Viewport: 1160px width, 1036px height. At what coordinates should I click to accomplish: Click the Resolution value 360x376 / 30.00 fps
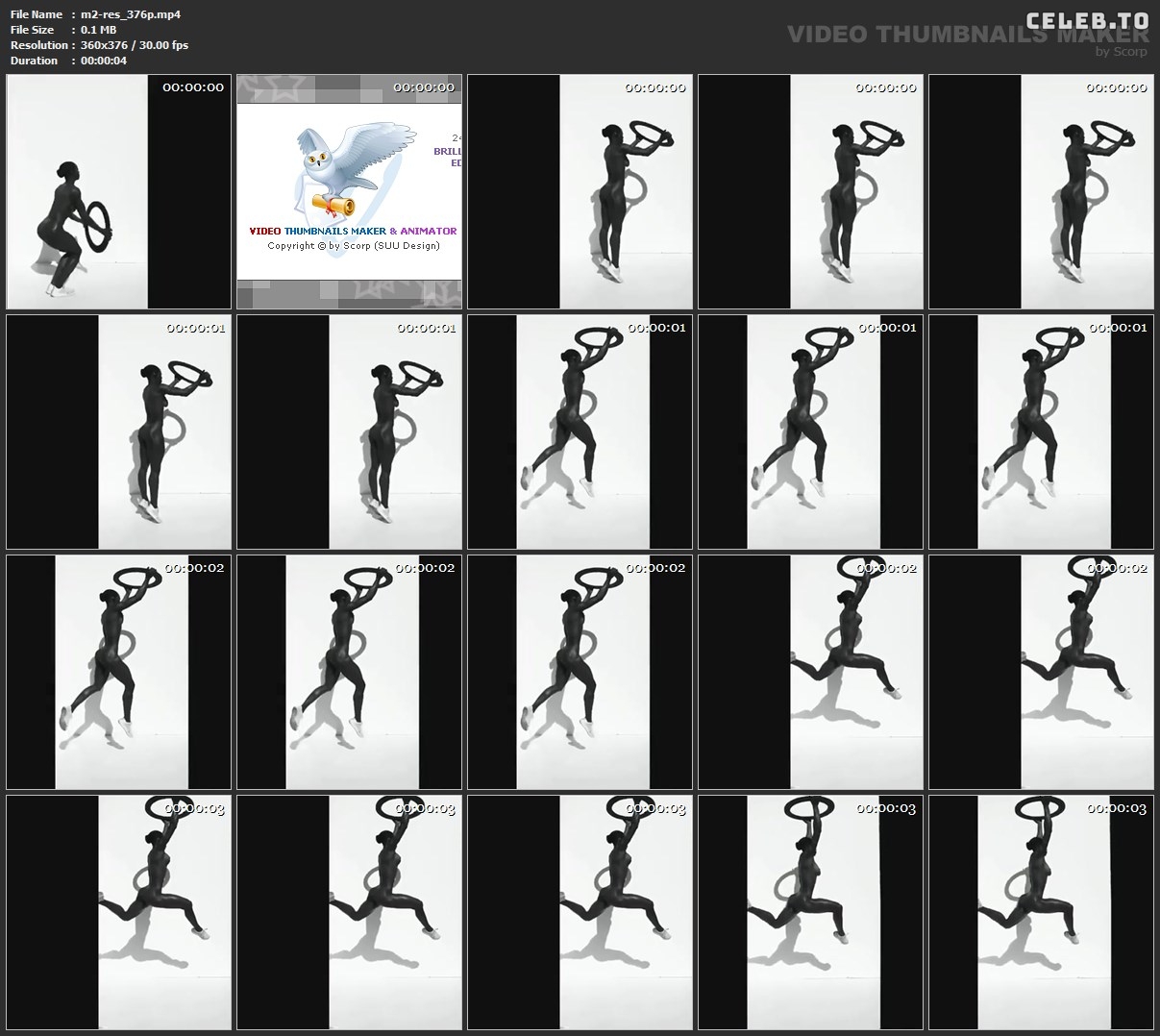pyautogui.click(x=135, y=45)
